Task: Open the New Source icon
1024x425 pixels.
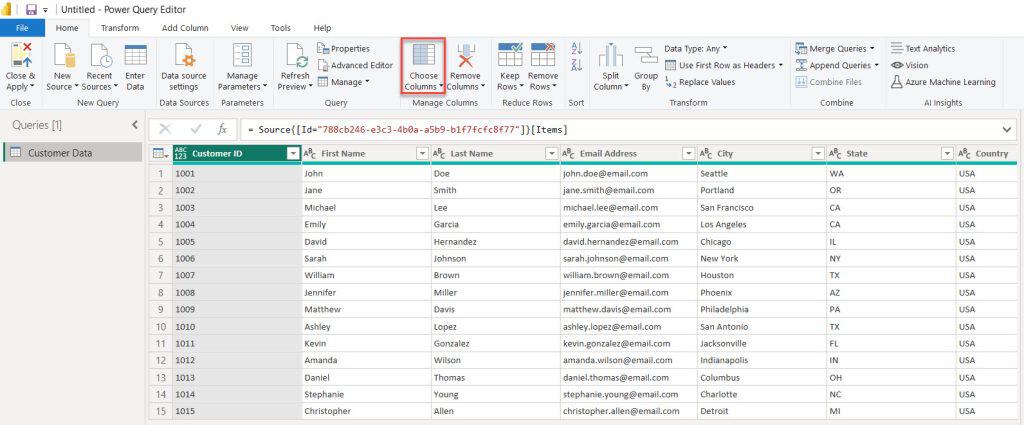Action: coord(63,55)
